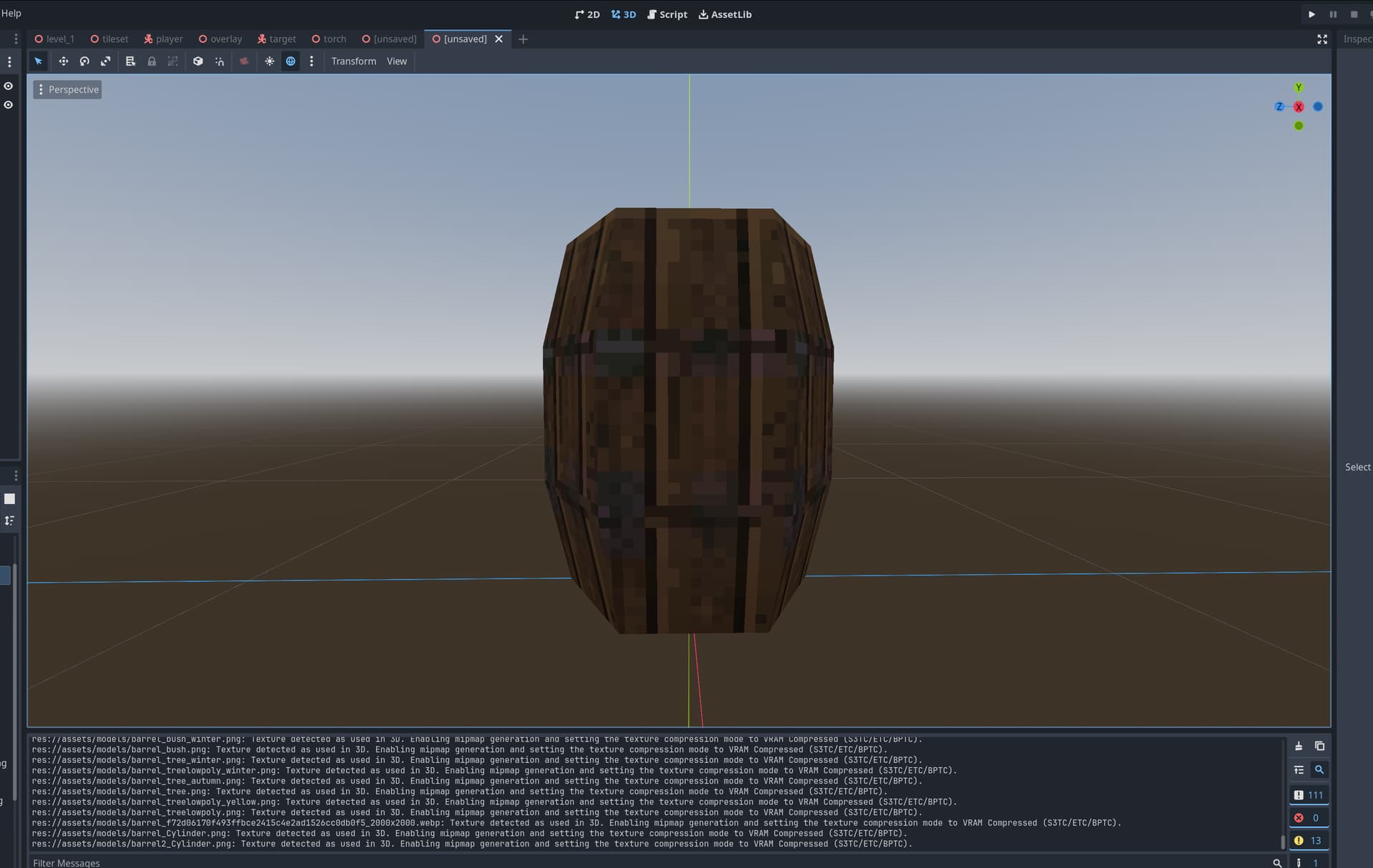The image size is (1373, 868).
Task: Click the Y axis on the viewport gizmo
Action: pyautogui.click(x=1299, y=87)
